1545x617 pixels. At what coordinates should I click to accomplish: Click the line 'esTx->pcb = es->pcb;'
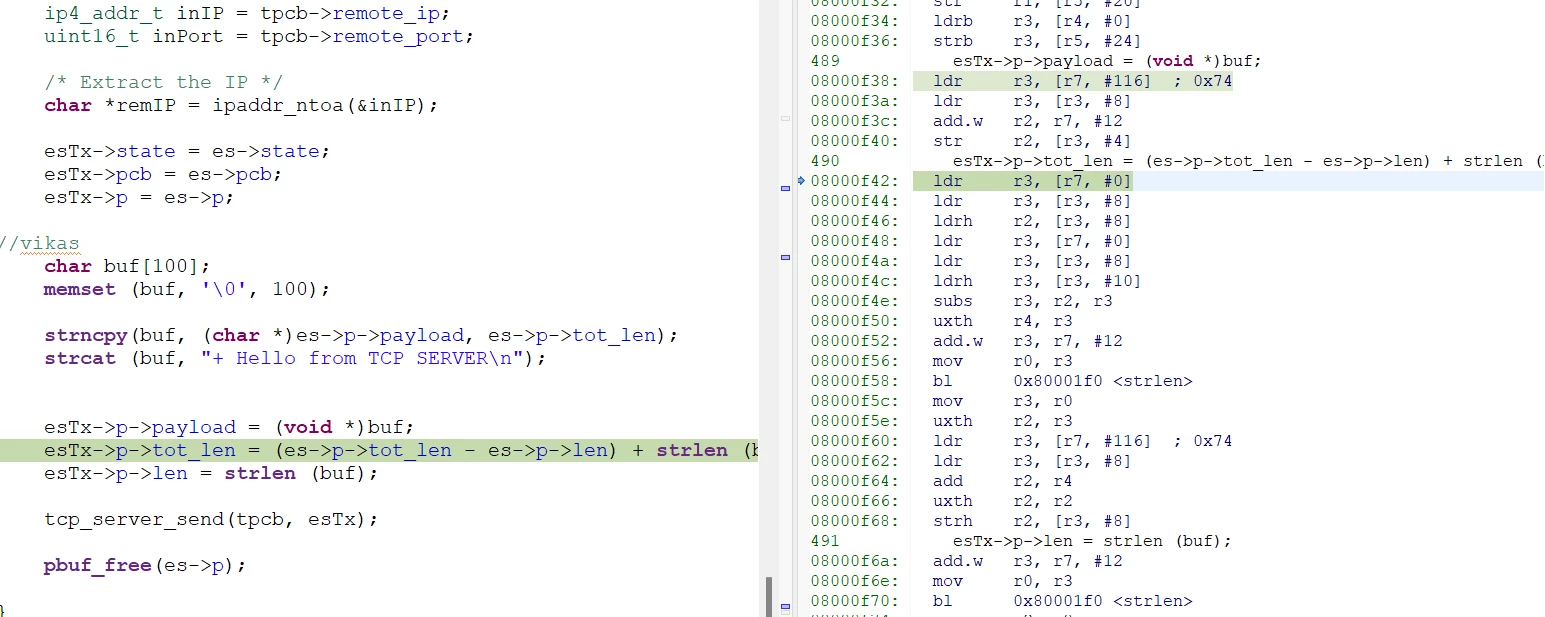163,175
